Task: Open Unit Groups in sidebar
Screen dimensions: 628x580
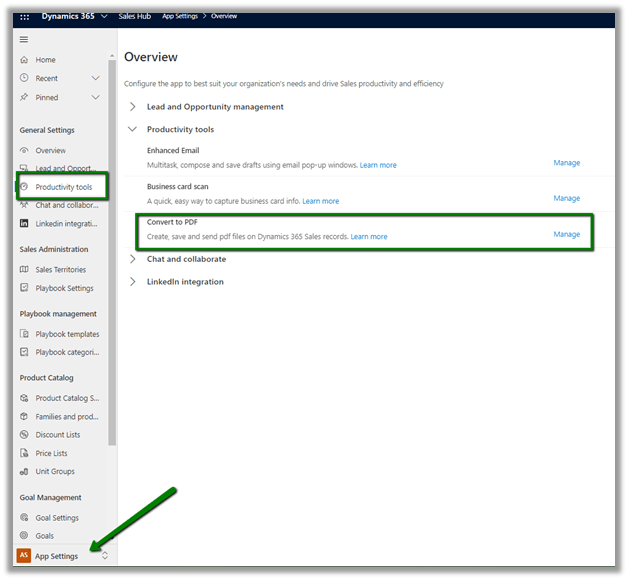Action: [x=55, y=471]
